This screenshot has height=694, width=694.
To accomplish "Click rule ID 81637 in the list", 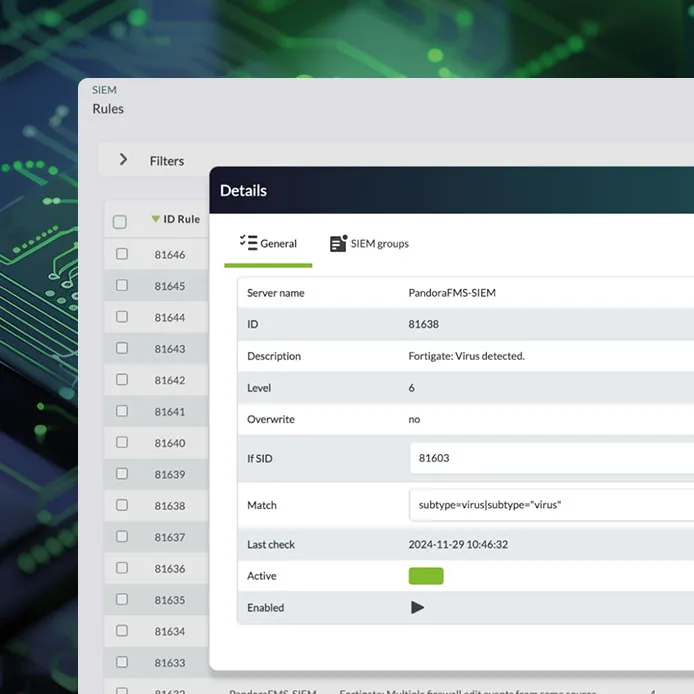I will pos(170,538).
